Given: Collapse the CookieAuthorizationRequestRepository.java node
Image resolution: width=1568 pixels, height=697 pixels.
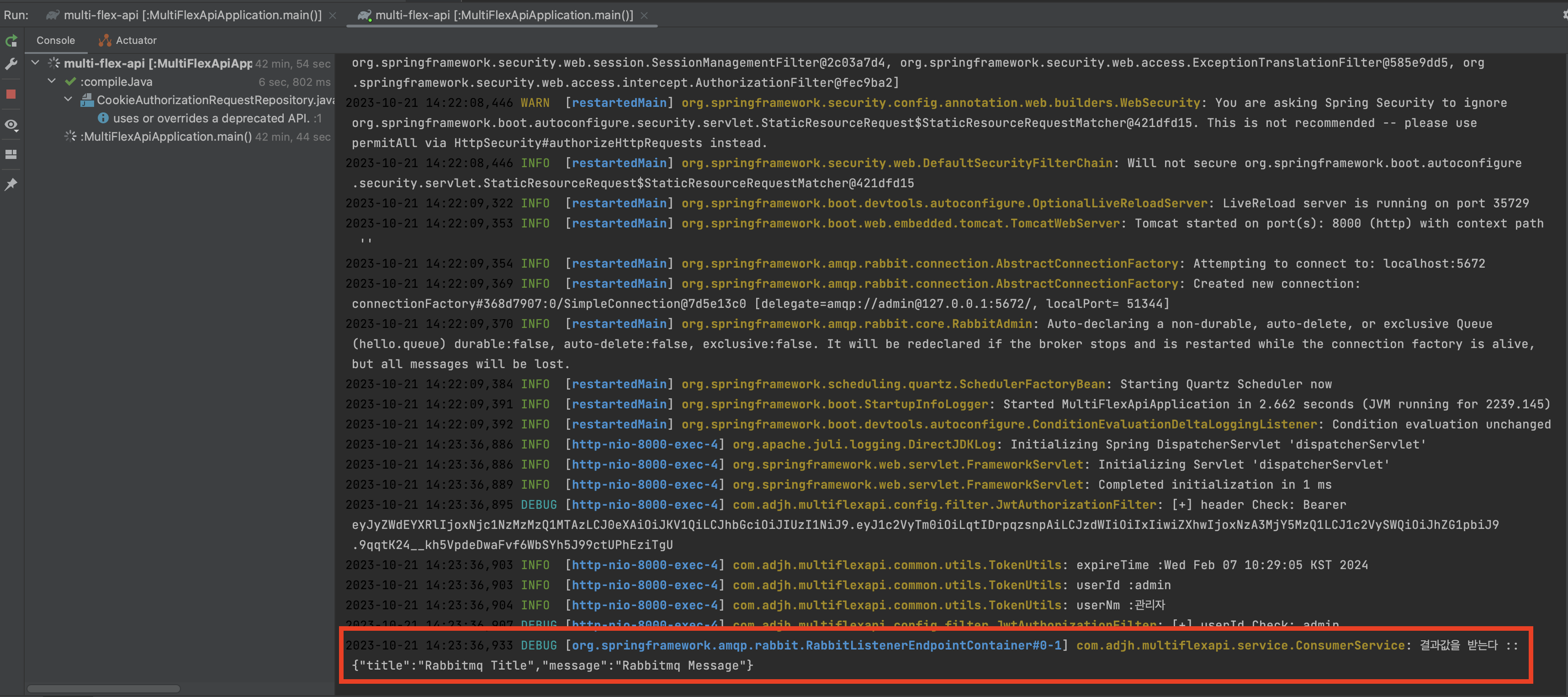Looking at the screenshot, I should click(x=68, y=99).
